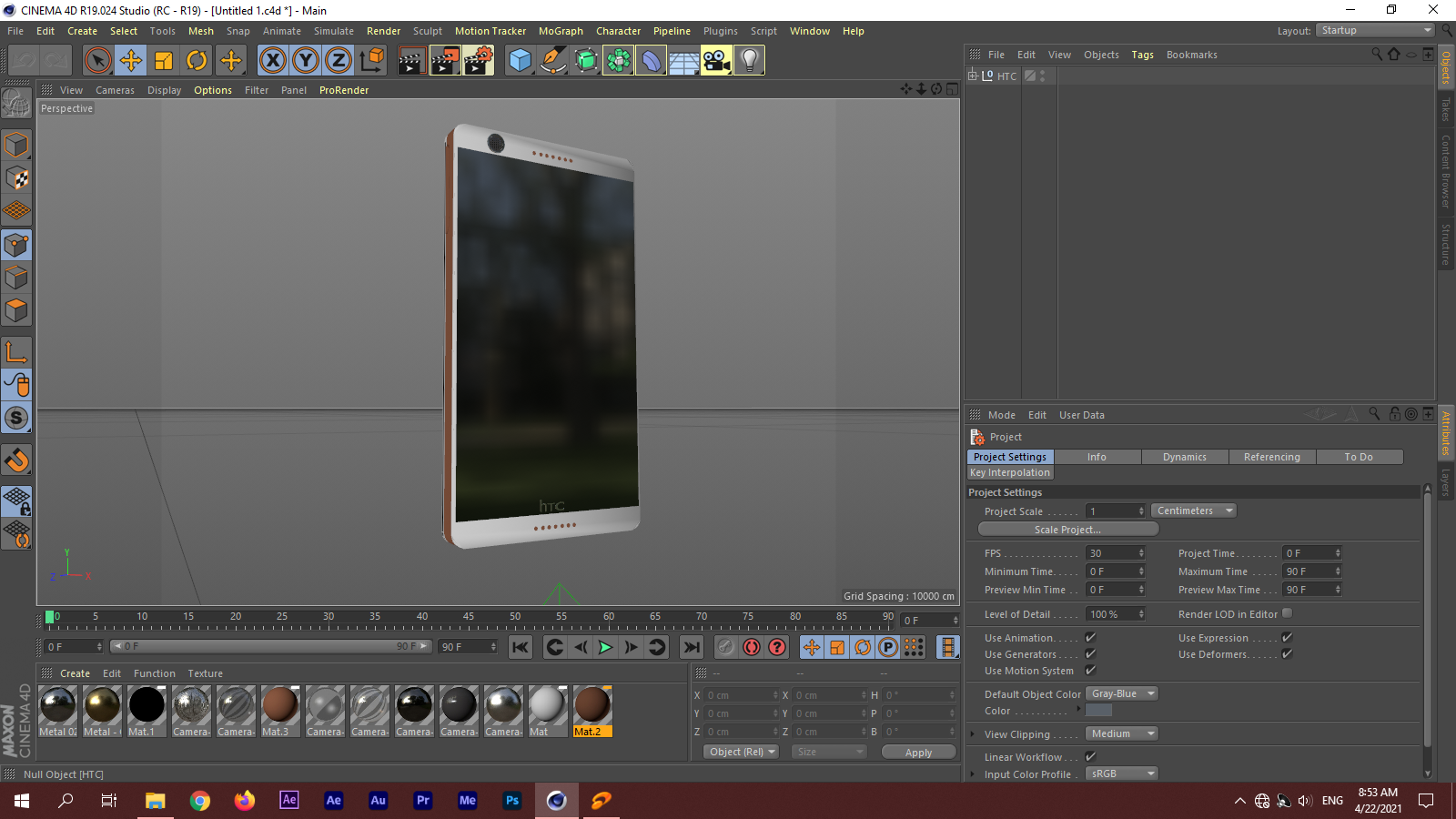Open the Centimeters unit dropdown

pos(1193,511)
